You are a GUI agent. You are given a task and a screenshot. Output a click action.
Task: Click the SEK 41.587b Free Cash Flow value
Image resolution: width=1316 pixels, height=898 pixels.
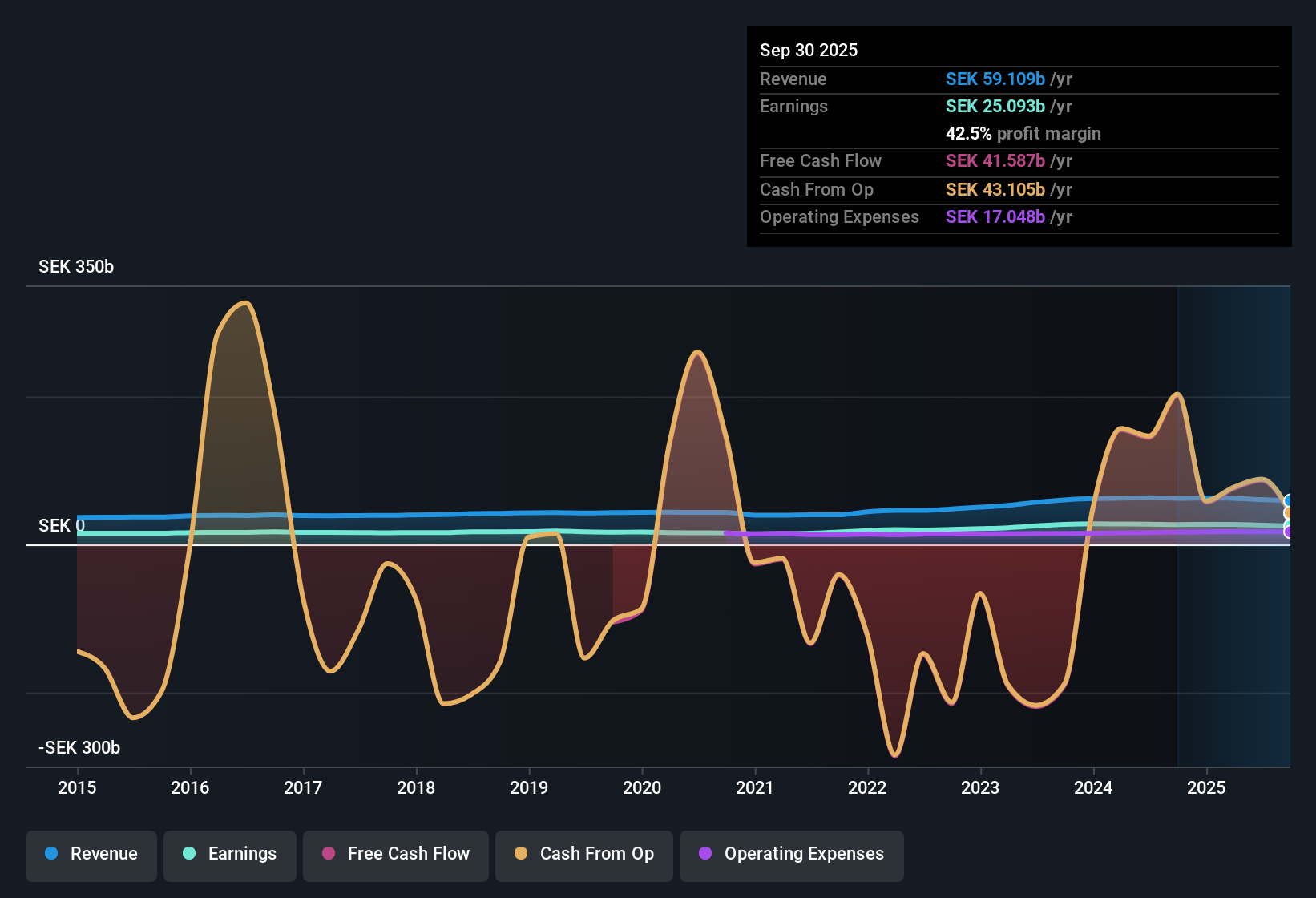coord(995,161)
